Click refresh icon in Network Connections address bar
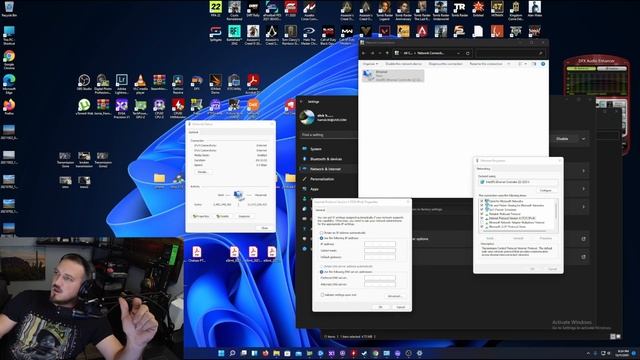The image size is (640, 360). pos(468,53)
